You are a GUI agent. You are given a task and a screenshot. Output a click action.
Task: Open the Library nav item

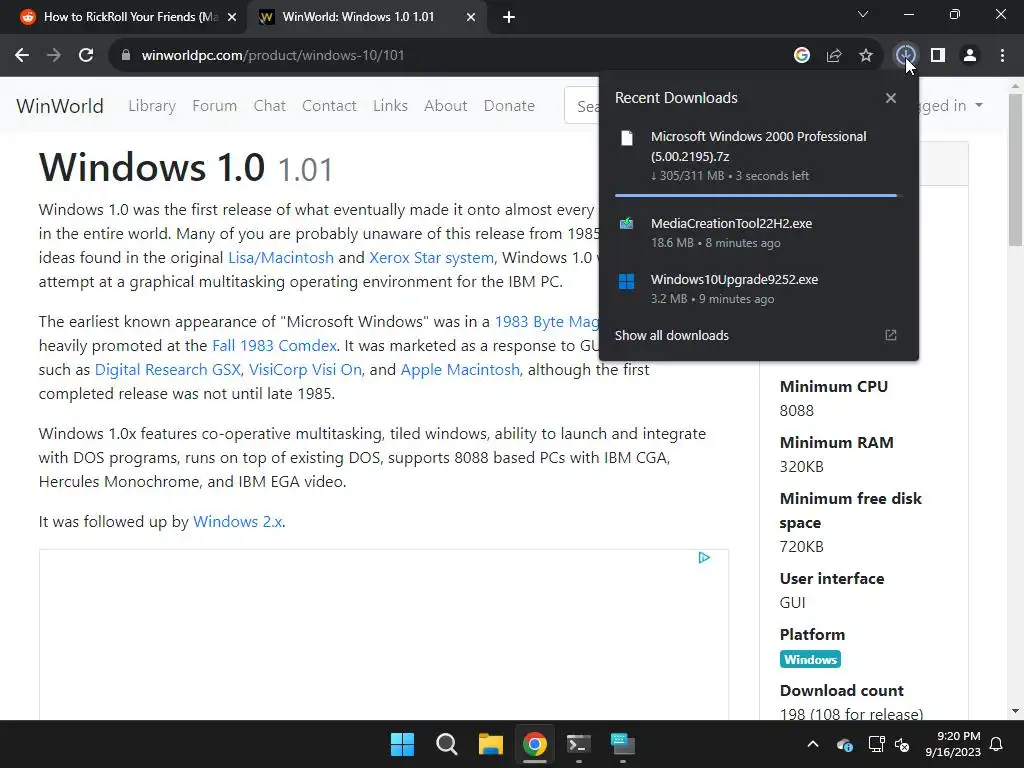point(152,106)
